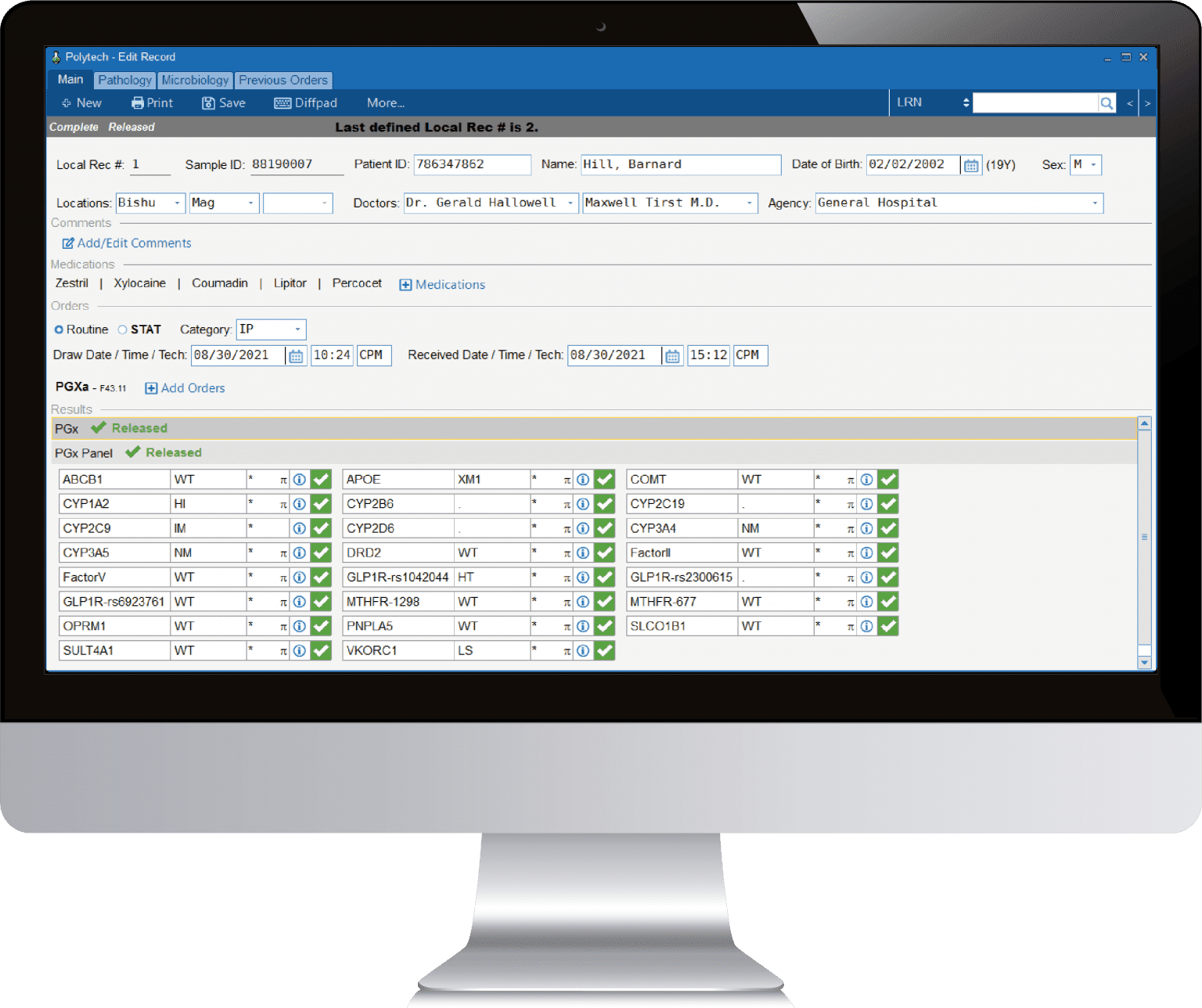Click the pi symbol for CYP1A2
This screenshot has height=1008, width=1202.
(x=284, y=506)
